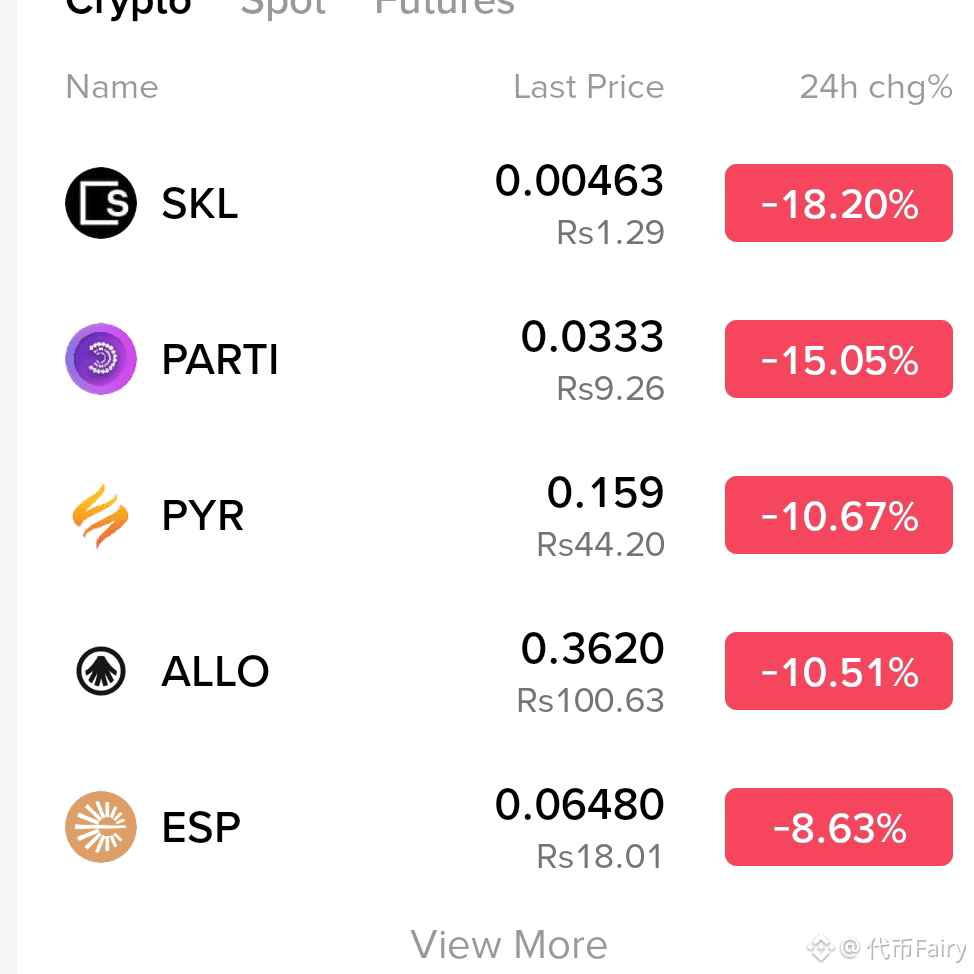Screen dimensions: 974x974
Task: Tap the purple PARTI coin icon
Action: [x=101, y=358]
